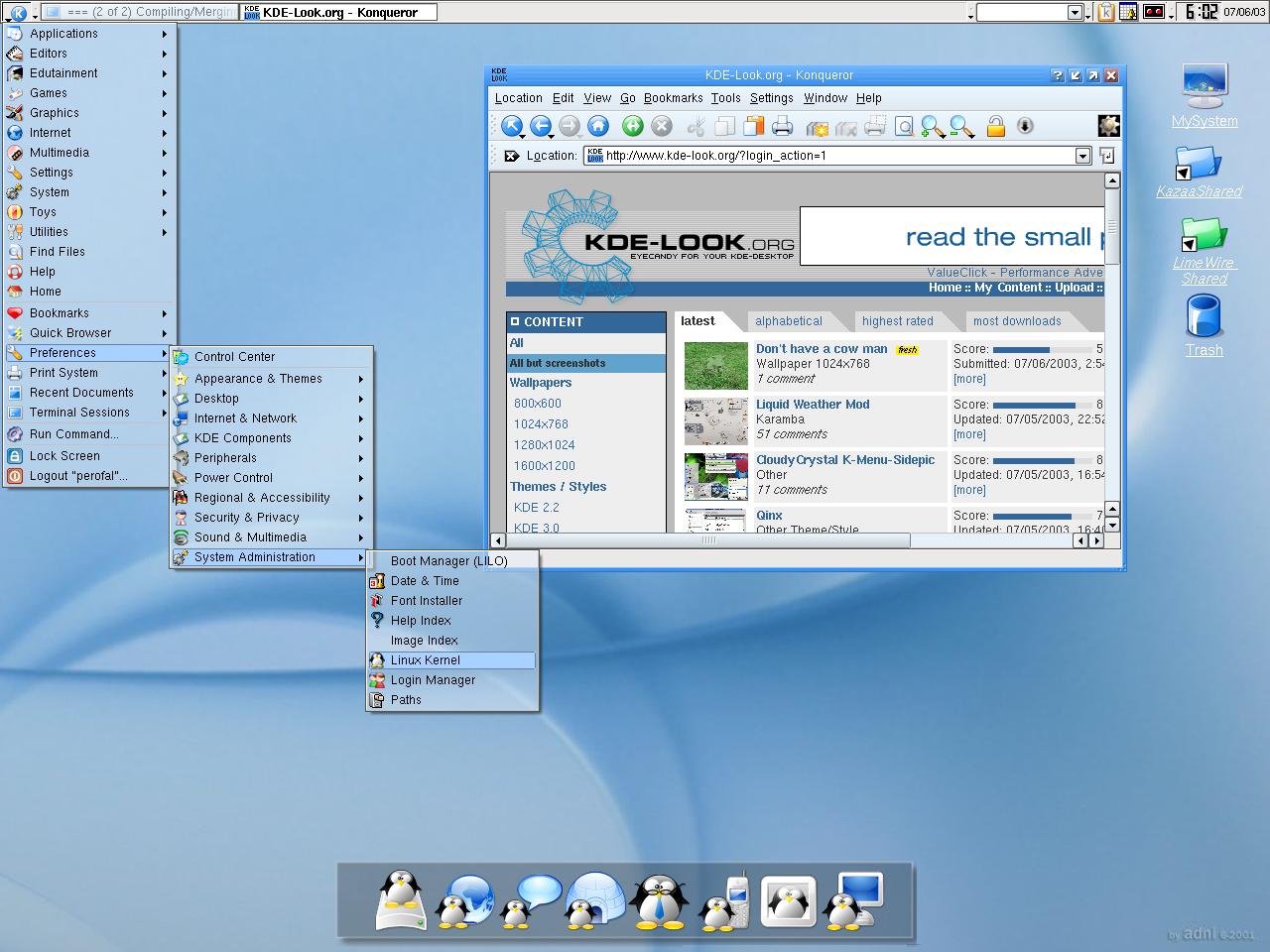Select Linux Kernel menu entry

point(451,660)
